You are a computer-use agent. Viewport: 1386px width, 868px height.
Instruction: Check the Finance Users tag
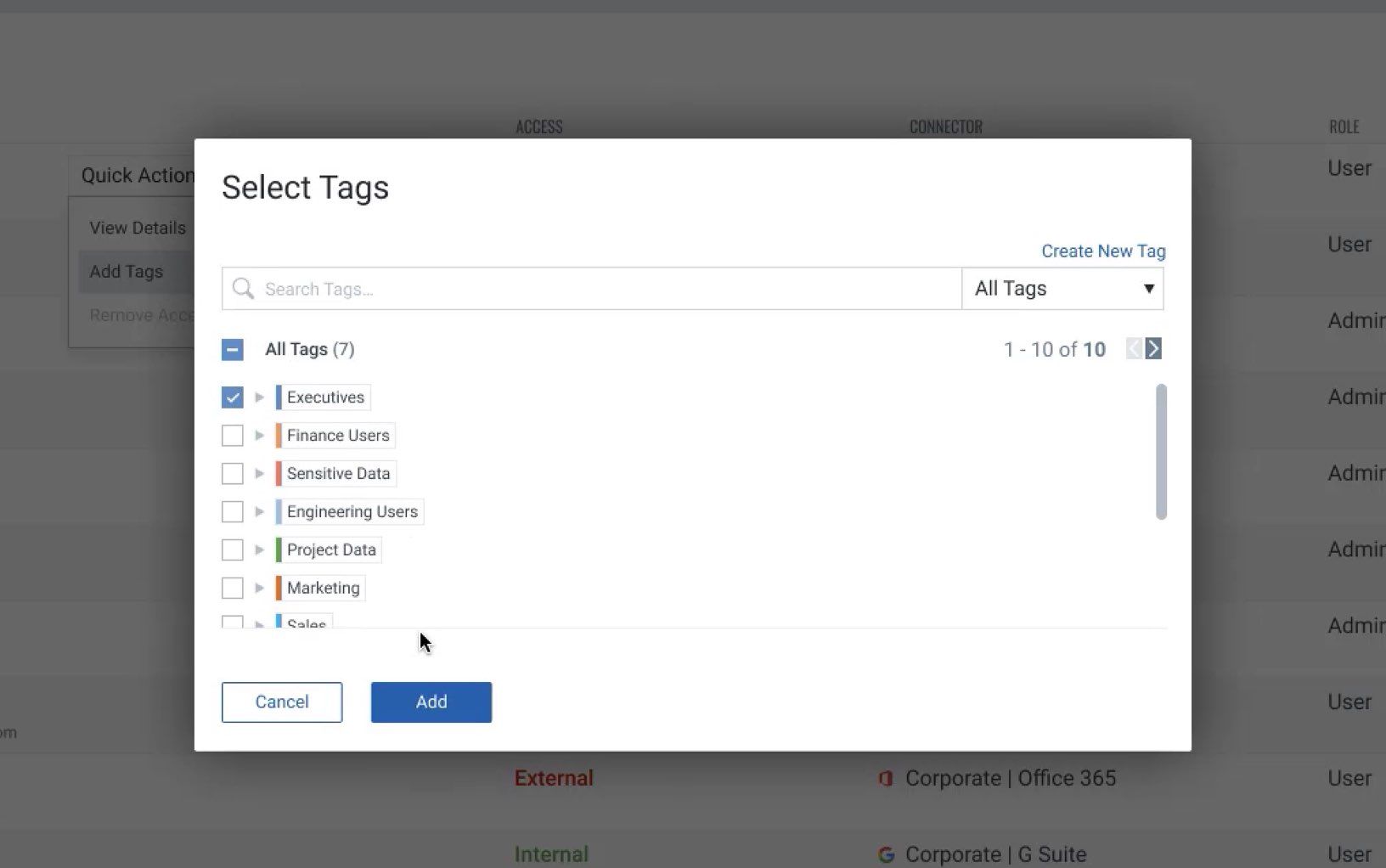click(x=232, y=435)
